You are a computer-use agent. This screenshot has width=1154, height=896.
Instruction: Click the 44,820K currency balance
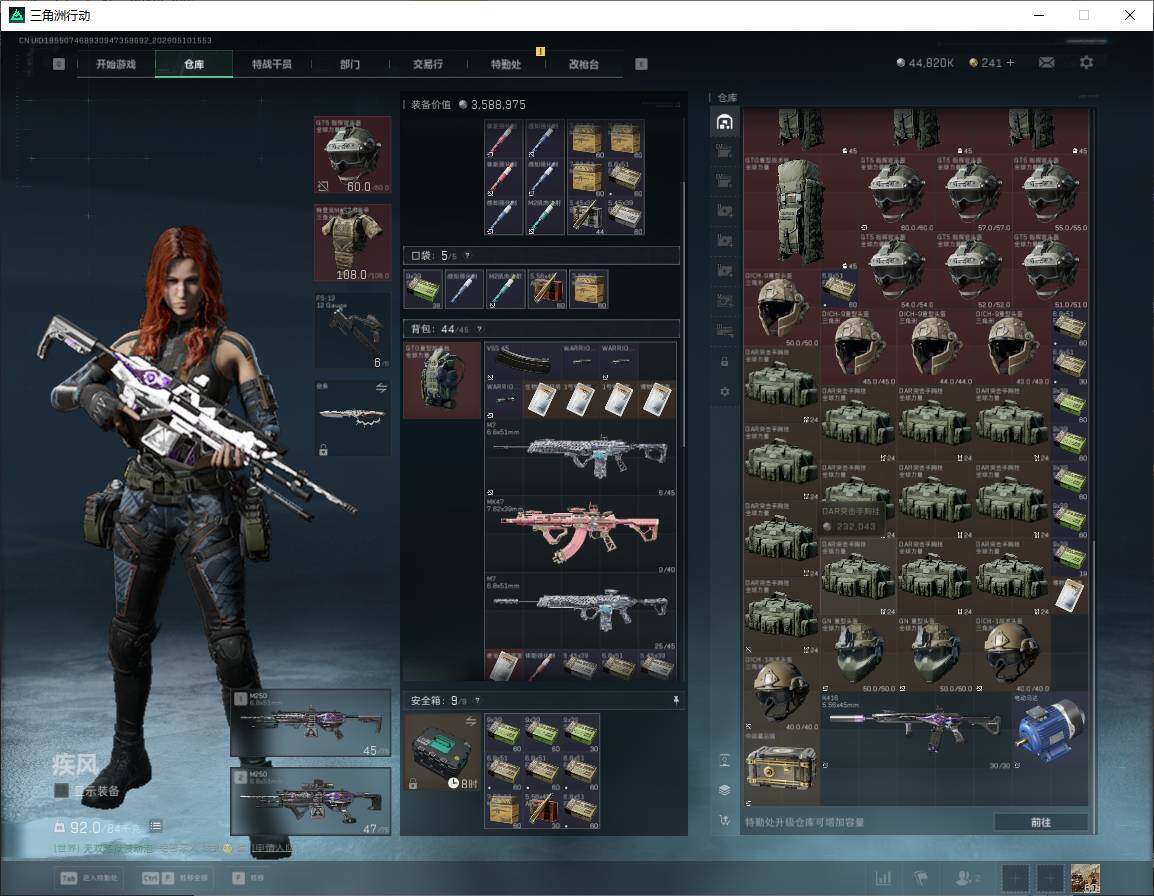point(924,63)
